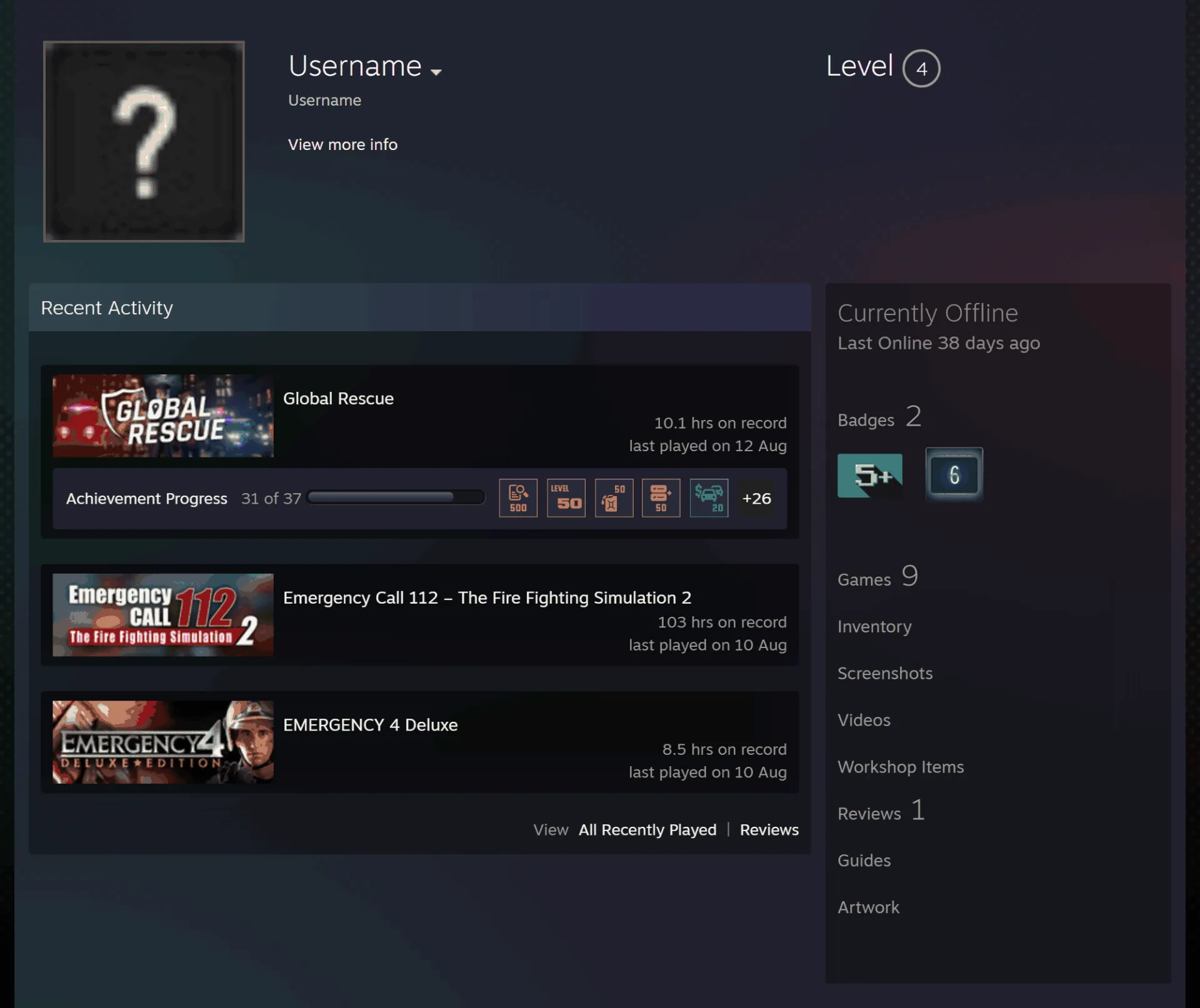Open Inventory in the sidebar
This screenshot has height=1008, width=1200.
(874, 627)
